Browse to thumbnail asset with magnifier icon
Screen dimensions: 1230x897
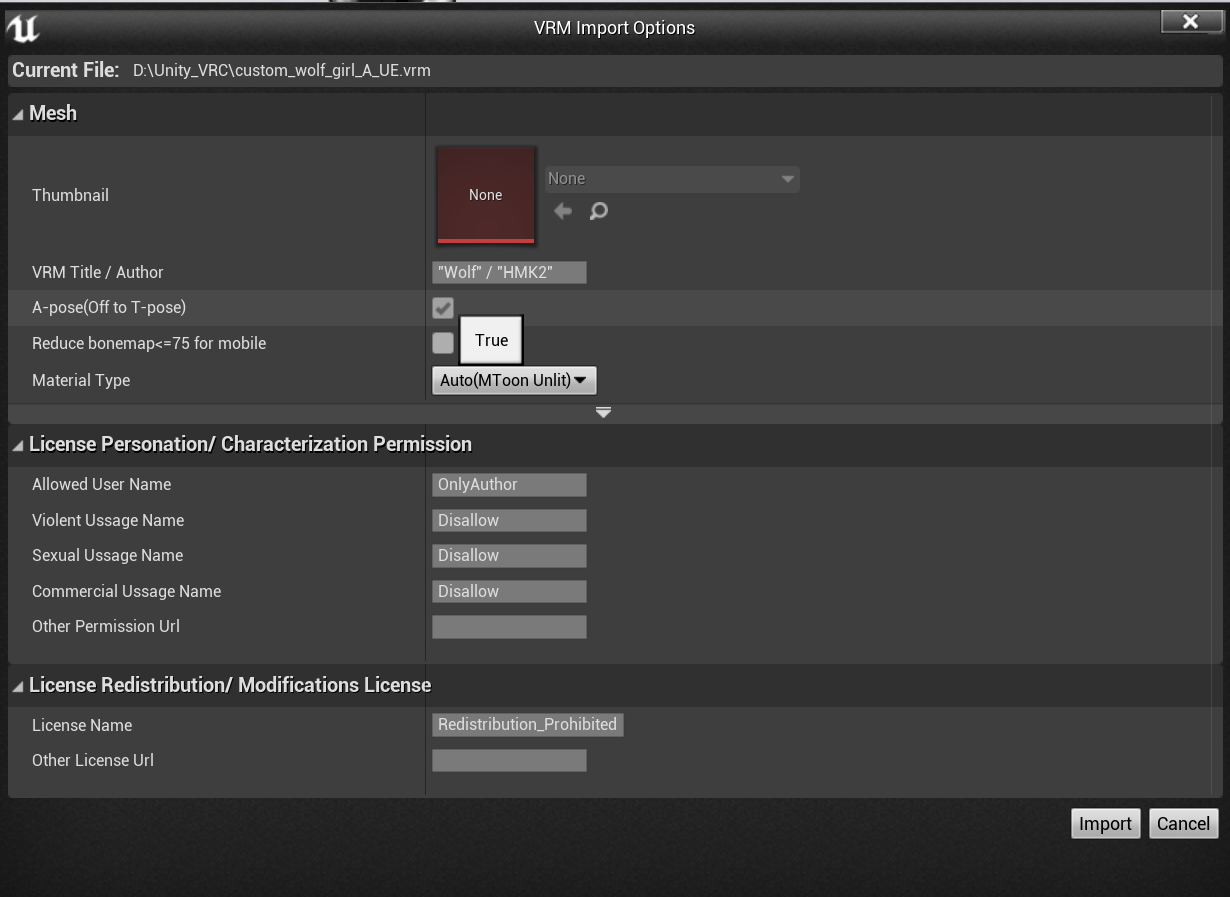point(598,211)
